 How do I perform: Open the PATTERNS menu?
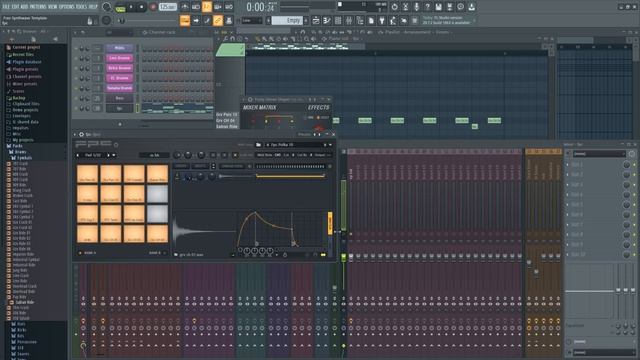38,7
